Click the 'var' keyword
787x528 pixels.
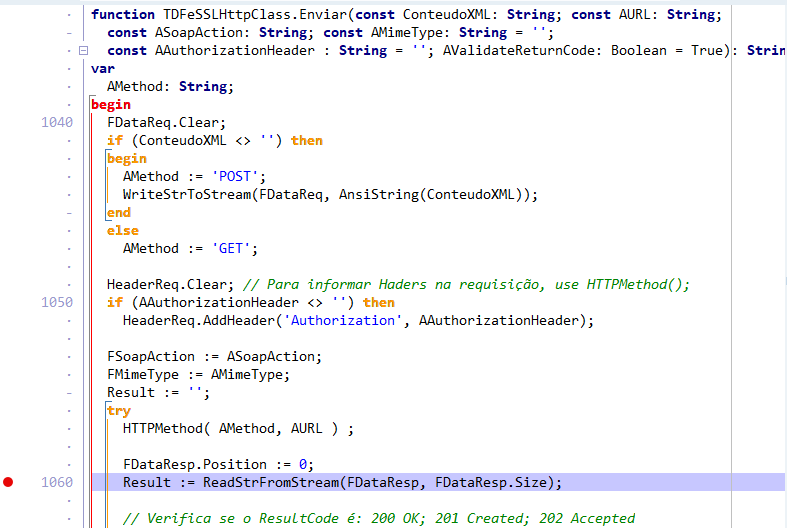[103, 68]
